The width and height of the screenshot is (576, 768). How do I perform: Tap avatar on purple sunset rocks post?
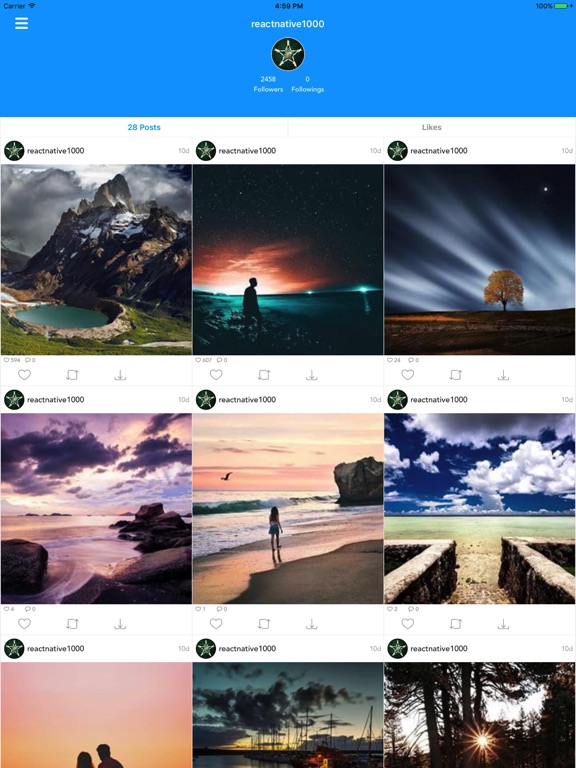[x=14, y=400]
